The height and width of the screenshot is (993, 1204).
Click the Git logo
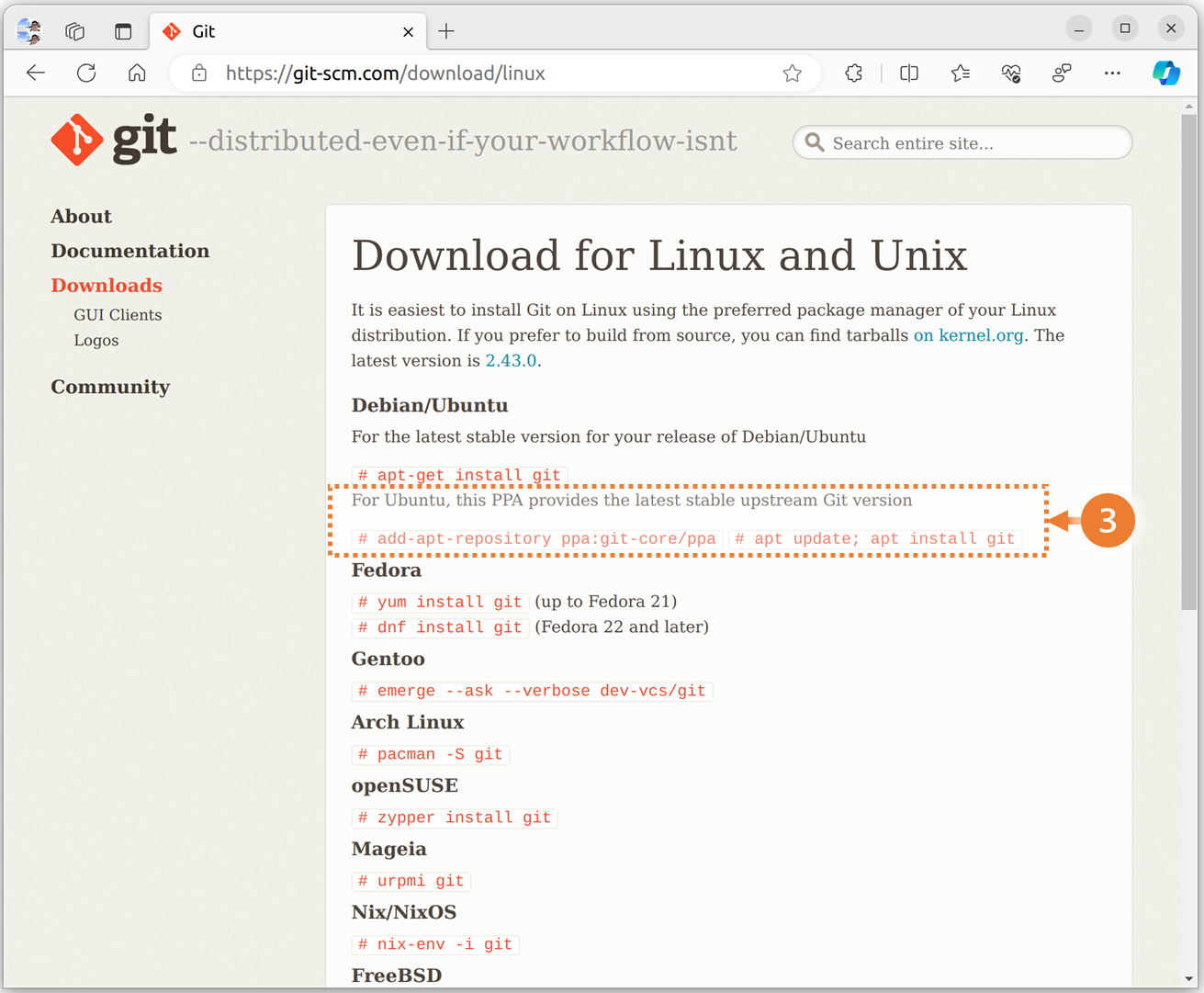(113, 140)
